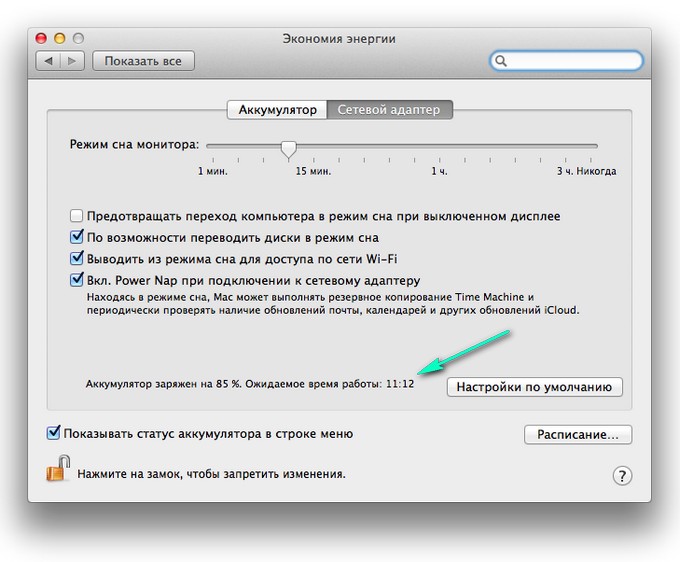Uncheck "По возможности переводить диски в режим сна"
This screenshot has height=562, width=680.
[76, 237]
